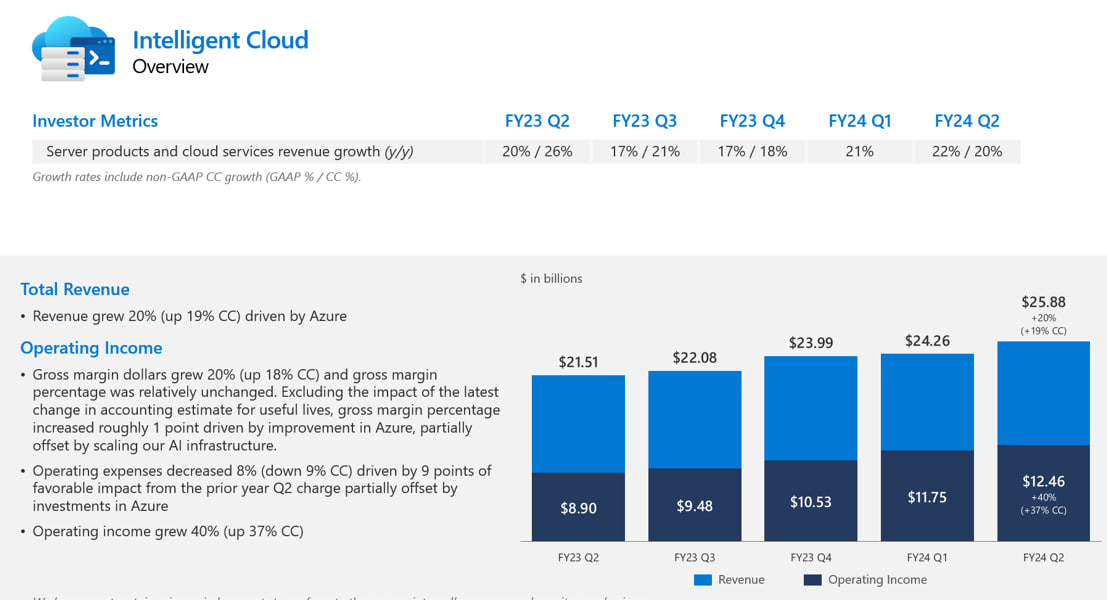Viewport: 1107px width, 600px height.
Task: Click the $12.46 operating income bar
Action: [1043, 493]
